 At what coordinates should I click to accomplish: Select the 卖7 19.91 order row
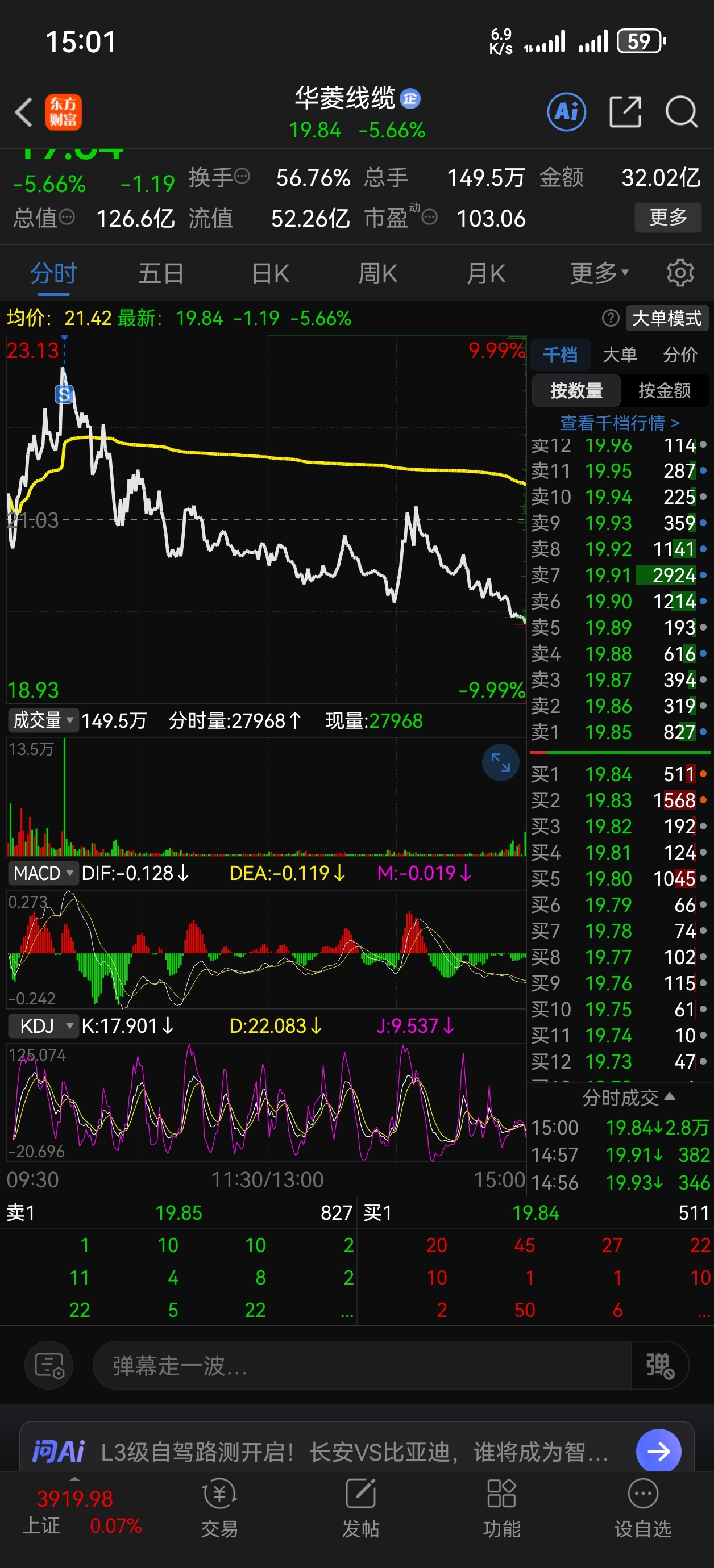pos(619,574)
